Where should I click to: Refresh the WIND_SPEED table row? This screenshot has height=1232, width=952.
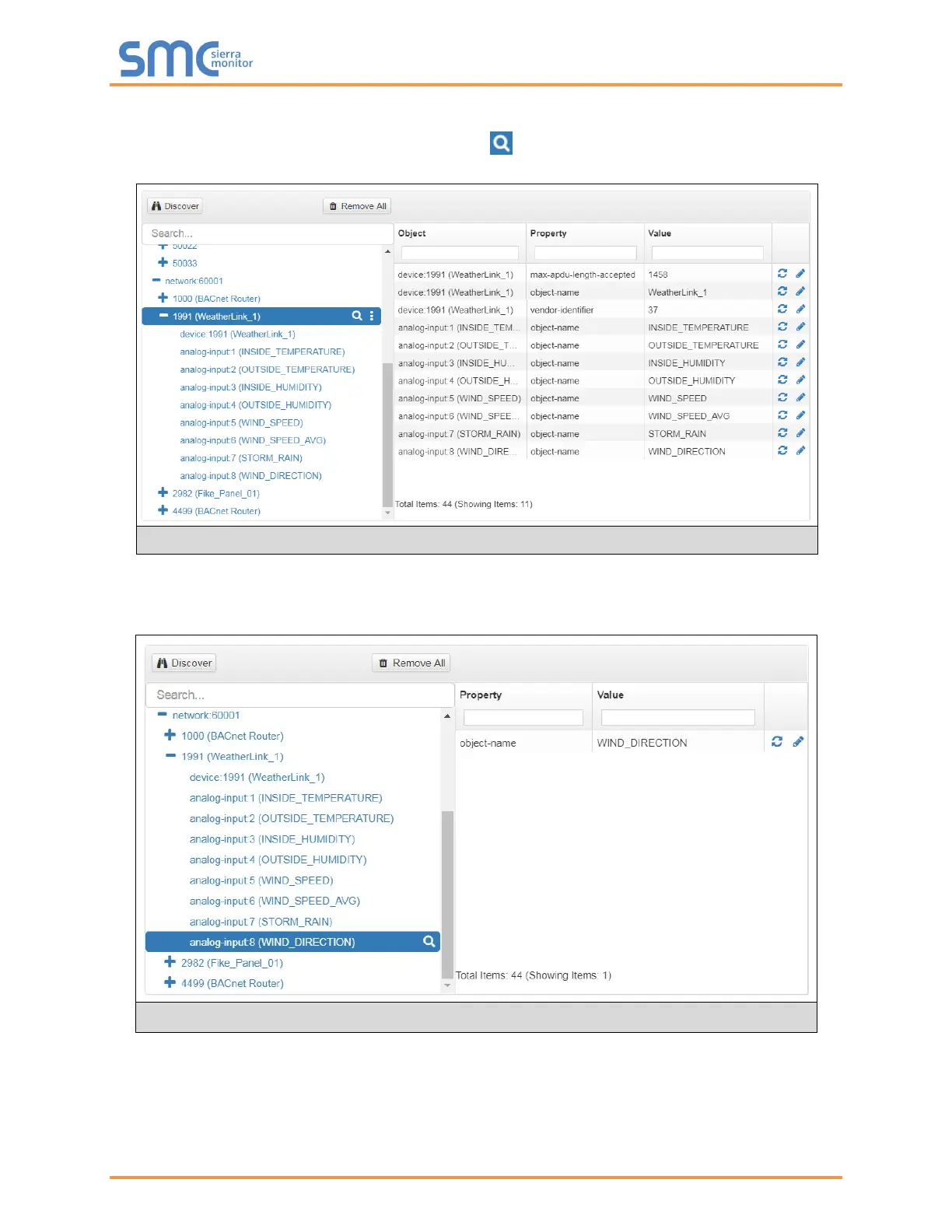(x=782, y=397)
